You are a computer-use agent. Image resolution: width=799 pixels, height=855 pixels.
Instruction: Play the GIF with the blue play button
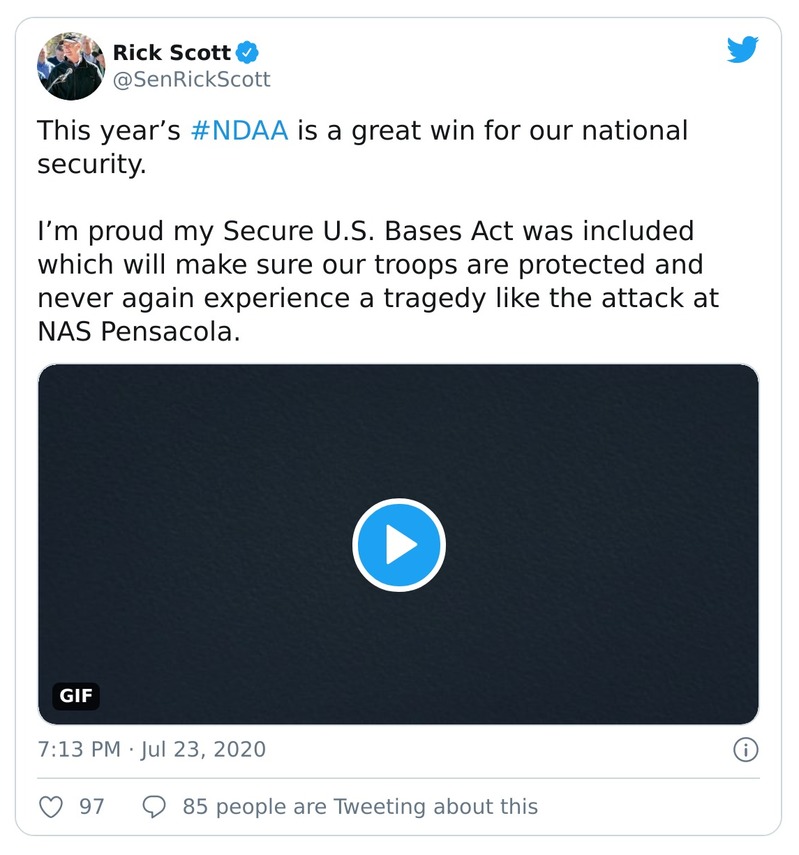(x=399, y=545)
